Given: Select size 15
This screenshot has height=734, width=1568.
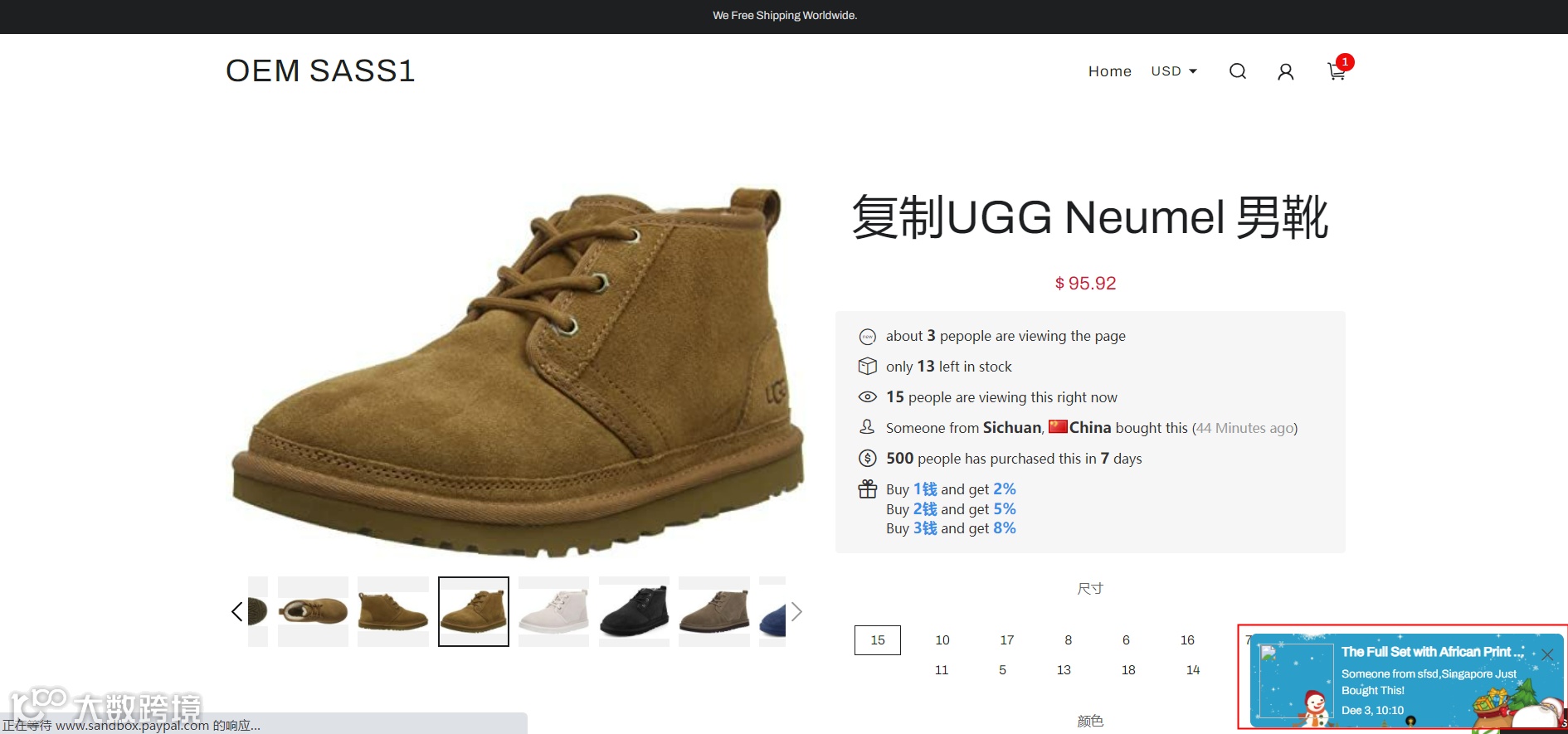Looking at the screenshot, I should 878,640.
